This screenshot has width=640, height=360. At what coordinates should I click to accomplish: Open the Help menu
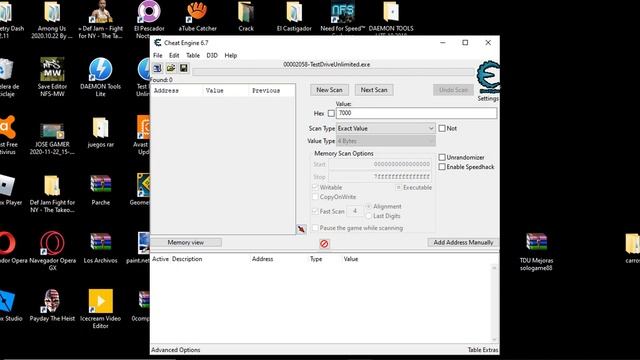tap(231, 56)
